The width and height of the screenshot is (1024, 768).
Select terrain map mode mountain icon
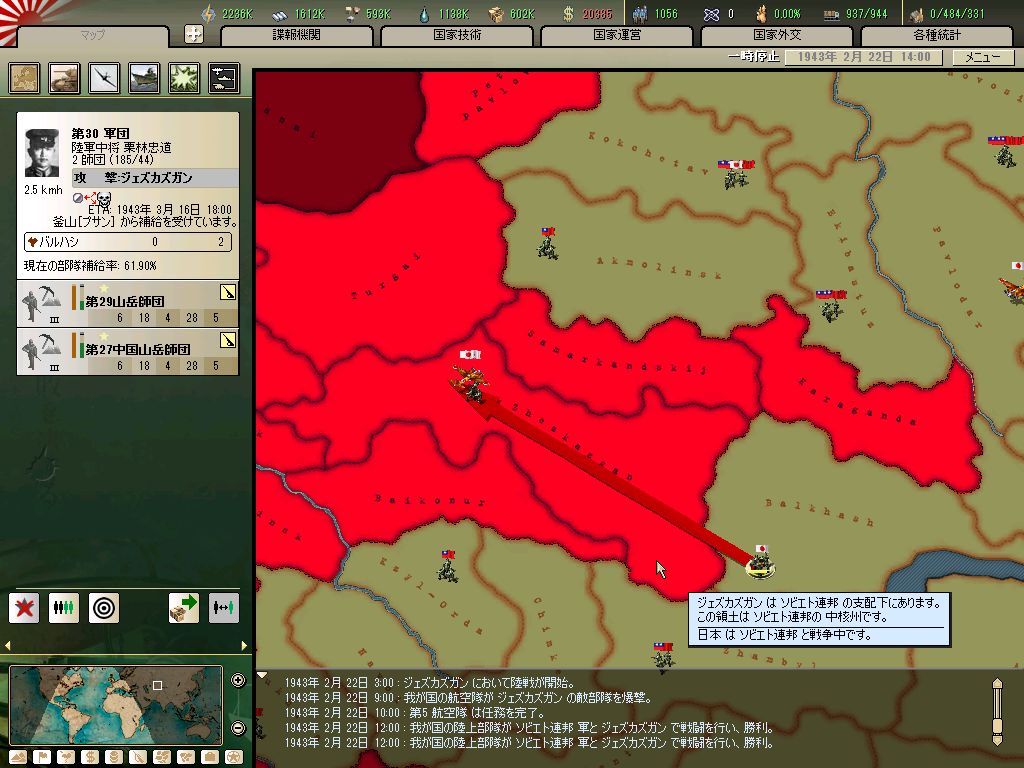[18, 757]
